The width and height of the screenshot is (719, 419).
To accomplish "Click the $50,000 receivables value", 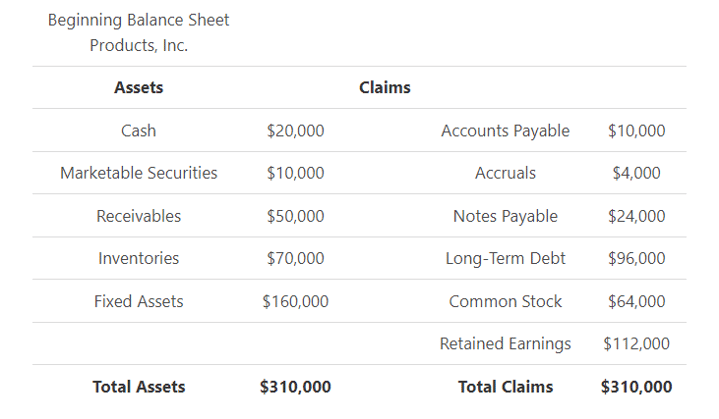I will pos(295,216).
